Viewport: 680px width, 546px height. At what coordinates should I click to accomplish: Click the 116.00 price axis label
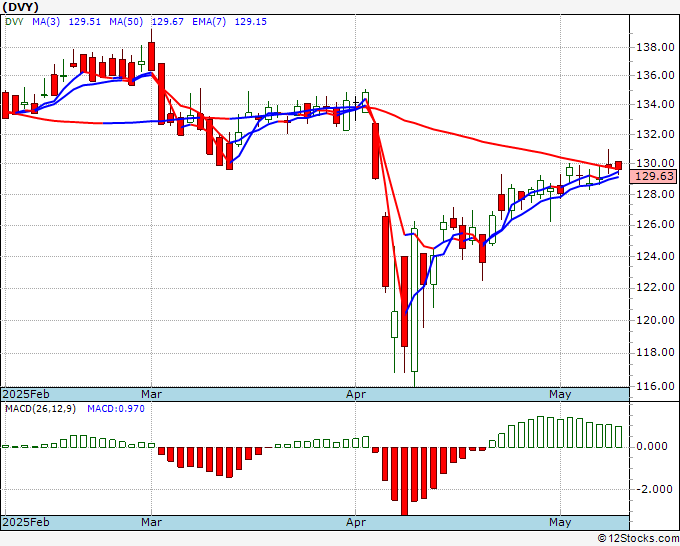coord(655,386)
